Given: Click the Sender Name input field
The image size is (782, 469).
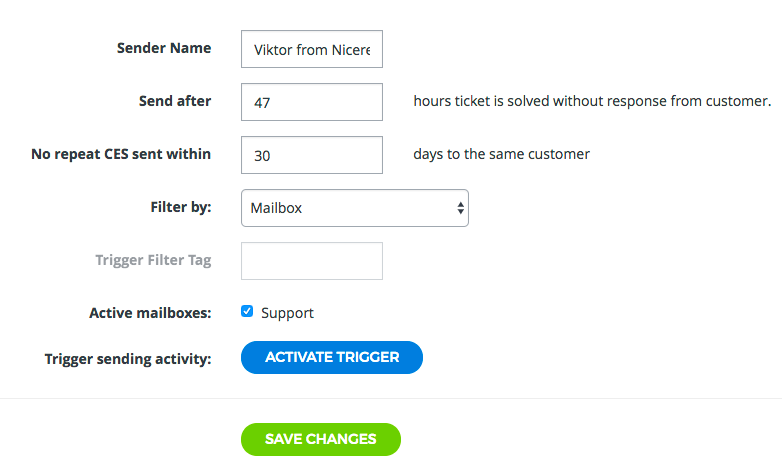Looking at the screenshot, I should [312, 49].
